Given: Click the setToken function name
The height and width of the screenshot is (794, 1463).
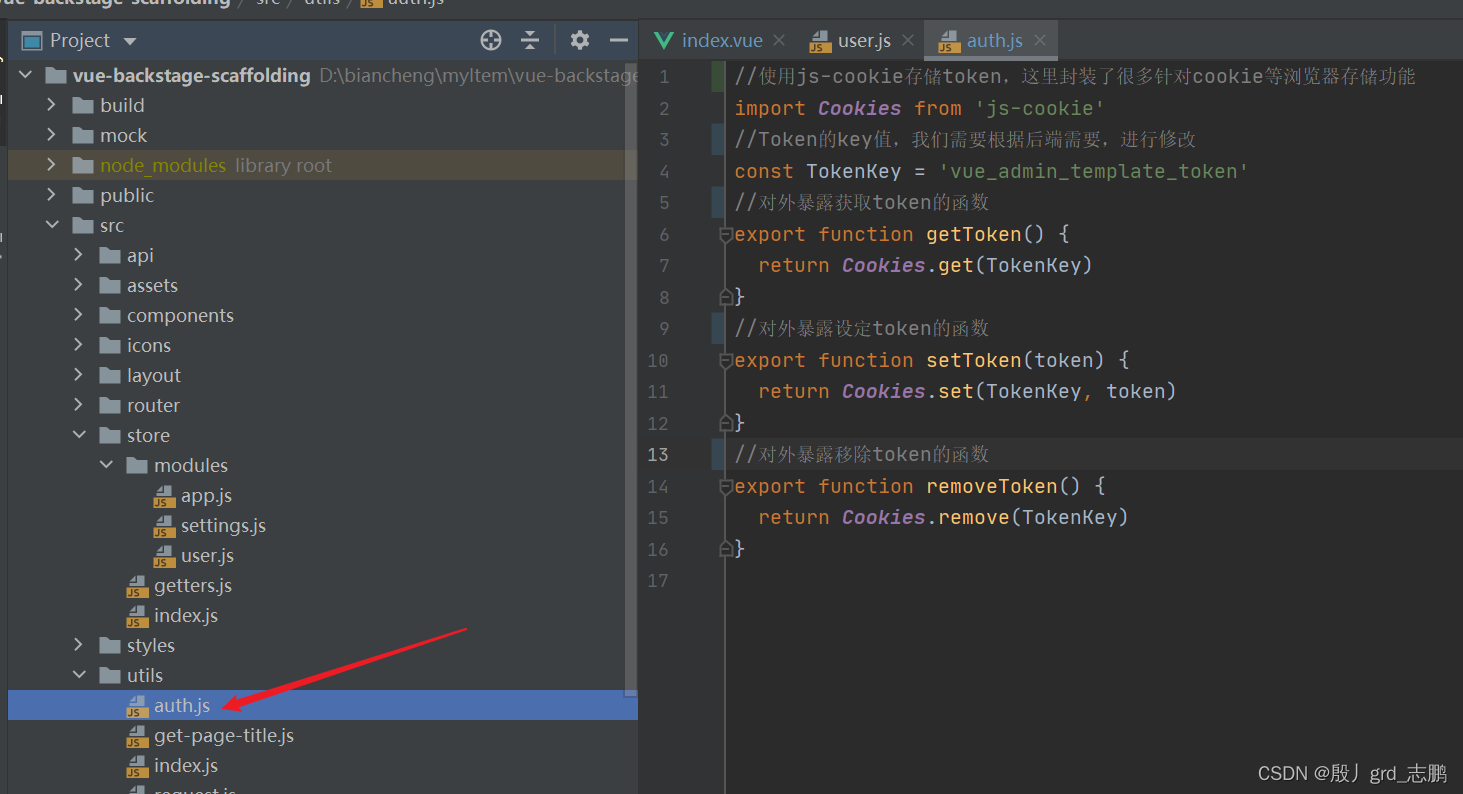Looking at the screenshot, I should click(974, 360).
